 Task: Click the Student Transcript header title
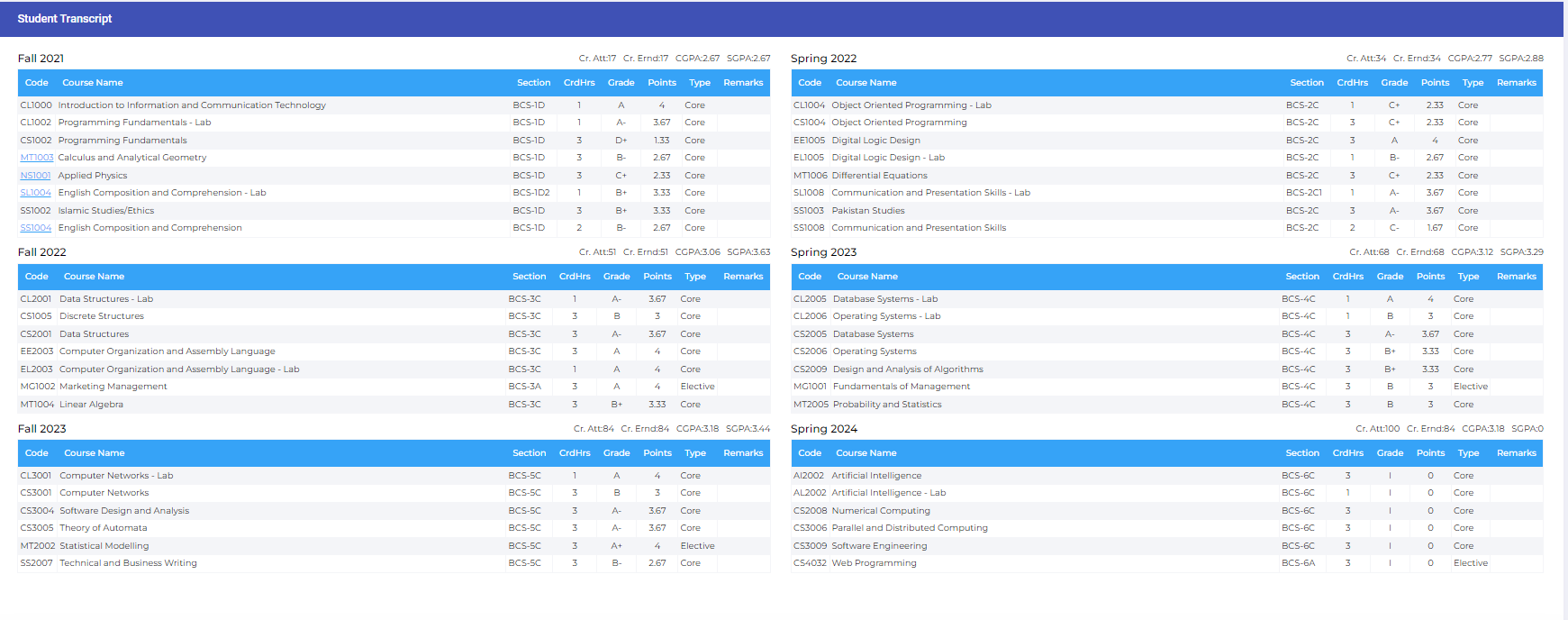pos(65,19)
